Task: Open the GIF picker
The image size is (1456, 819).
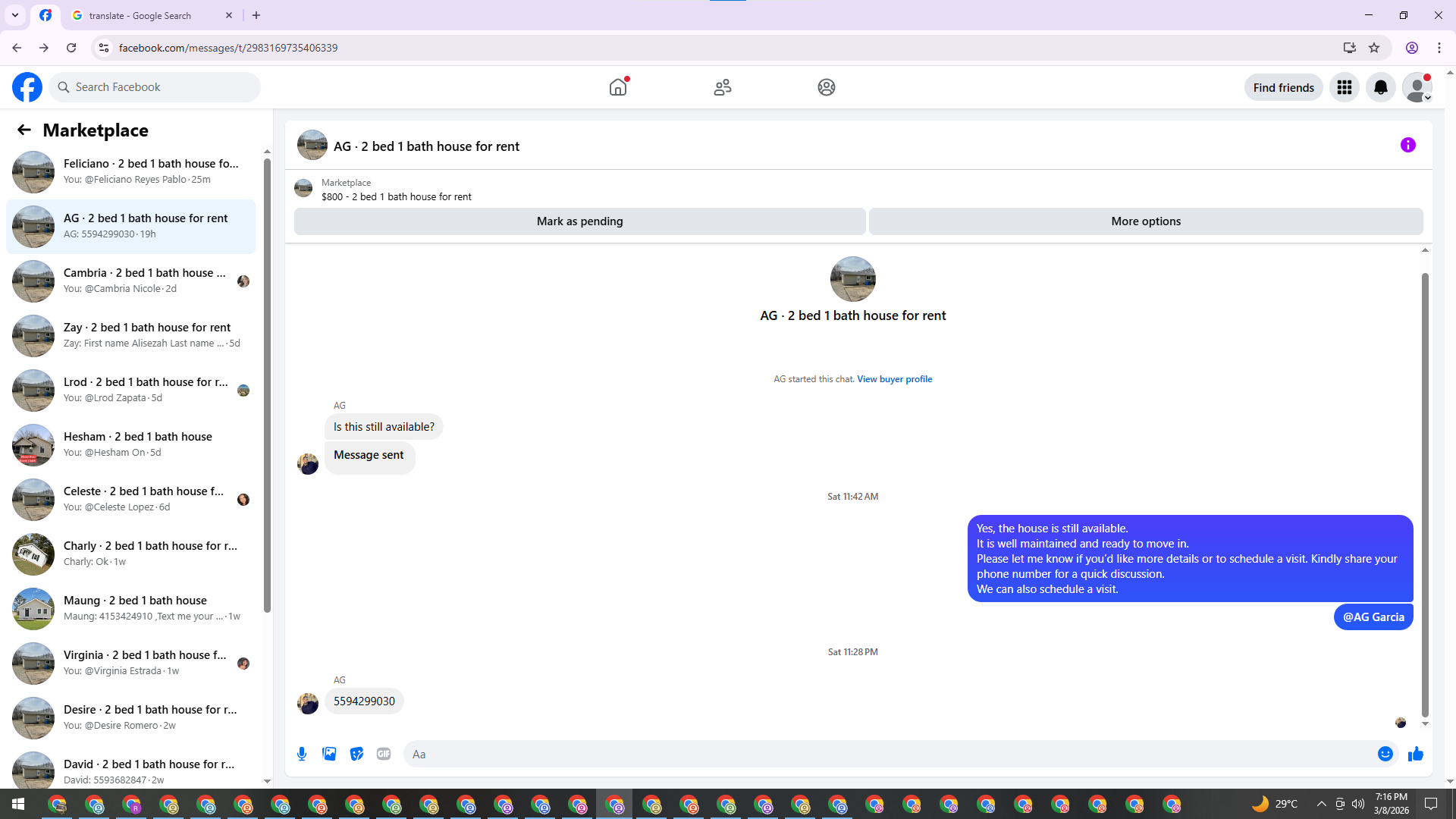Action: pos(384,754)
